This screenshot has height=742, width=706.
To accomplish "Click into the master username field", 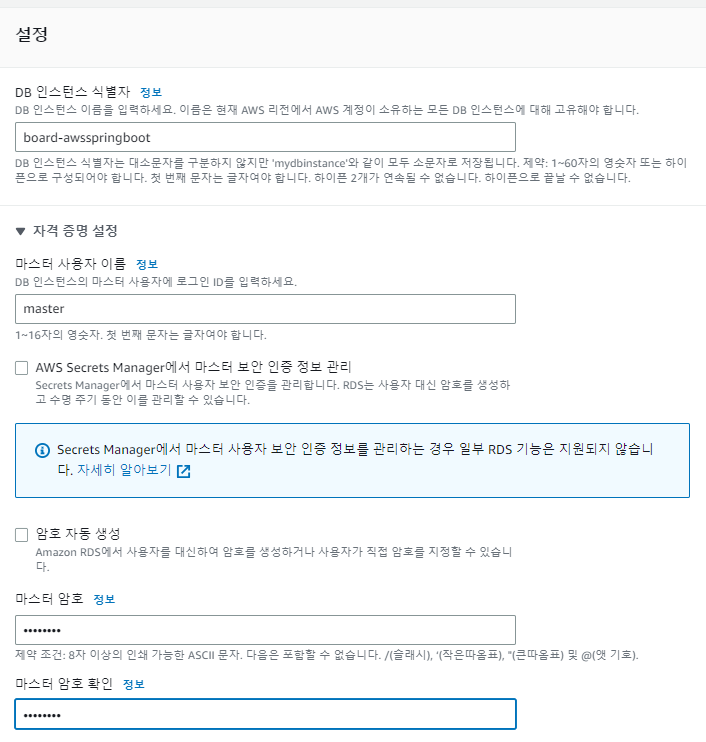I will 265,309.
